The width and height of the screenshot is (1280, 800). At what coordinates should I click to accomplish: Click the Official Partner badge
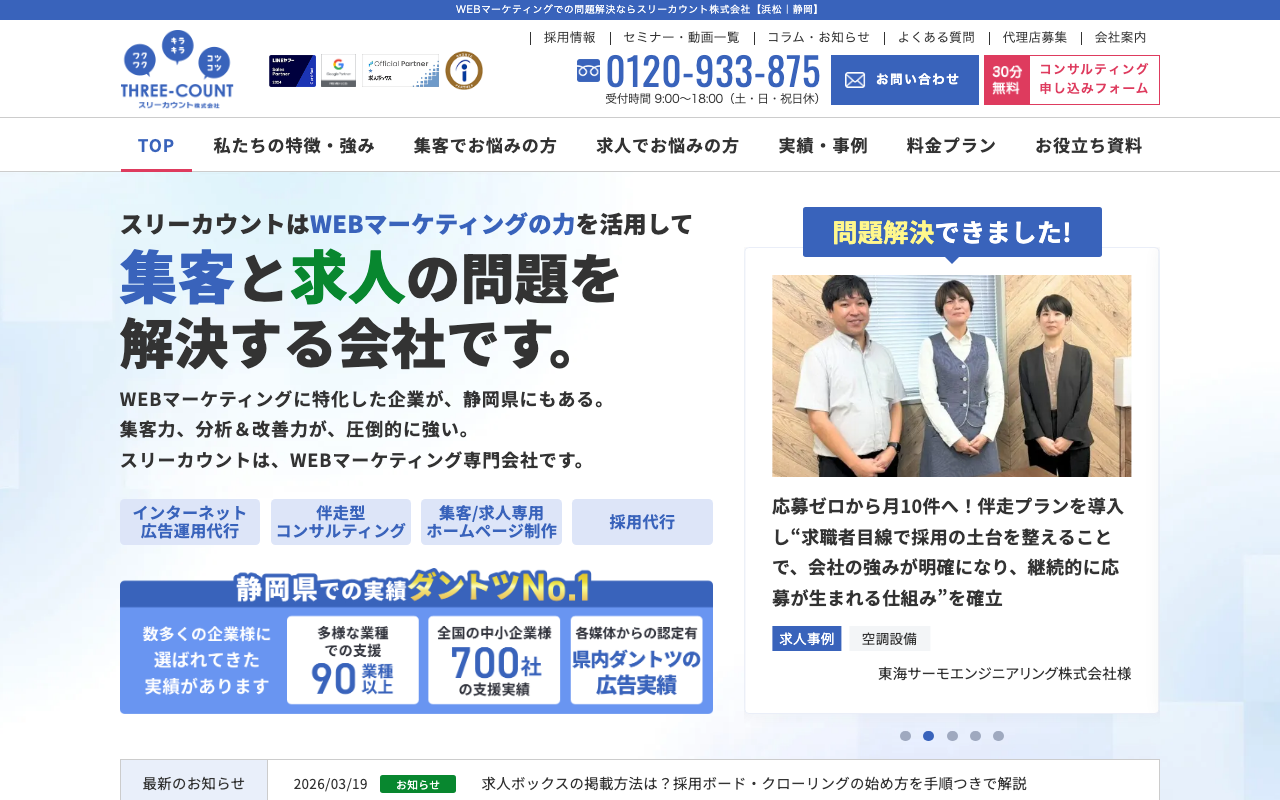[400, 71]
